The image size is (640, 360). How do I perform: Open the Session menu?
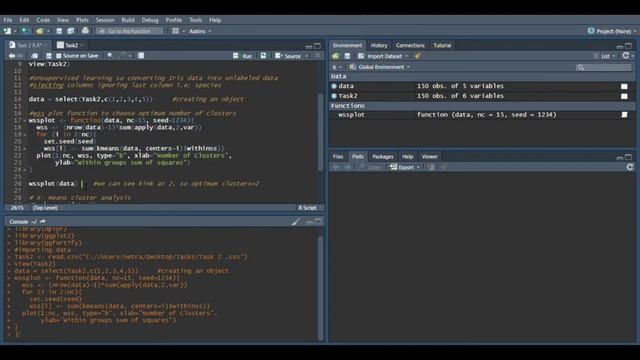pos(105,20)
